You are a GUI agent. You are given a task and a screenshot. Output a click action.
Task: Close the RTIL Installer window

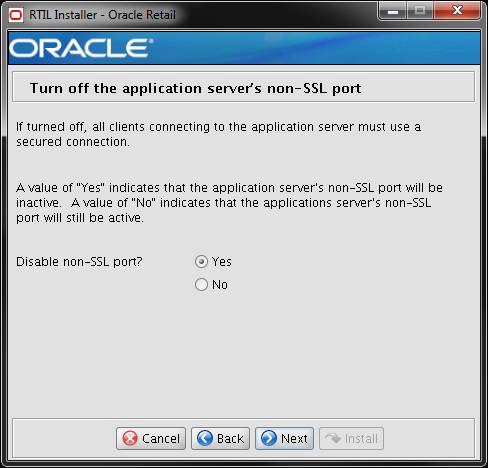point(457,11)
